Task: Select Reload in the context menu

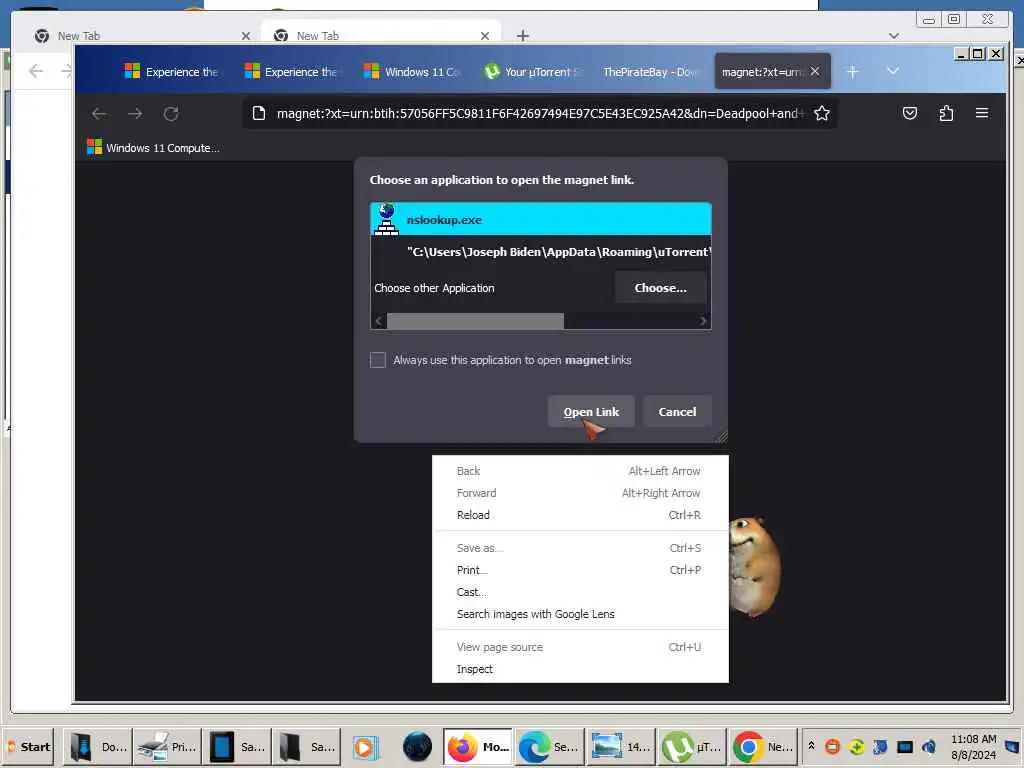Action: 580,515
